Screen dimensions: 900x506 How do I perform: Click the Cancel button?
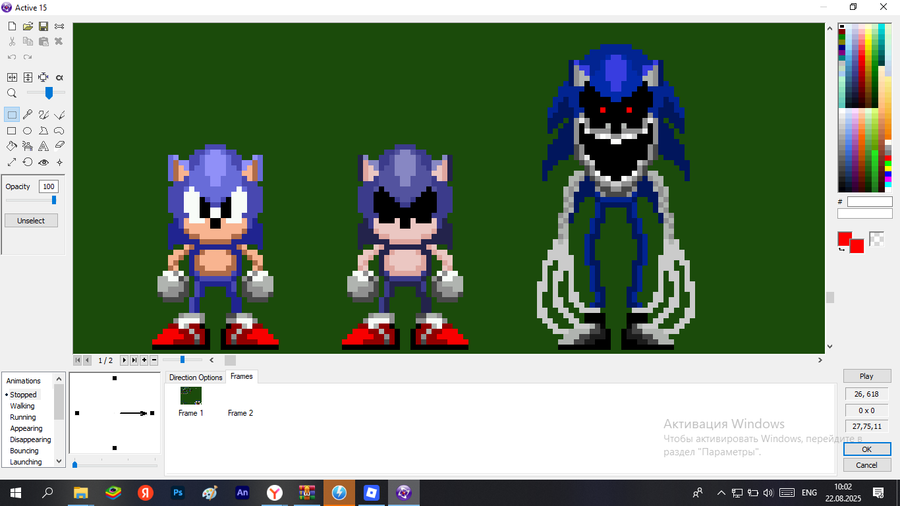pyautogui.click(x=867, y=465)
